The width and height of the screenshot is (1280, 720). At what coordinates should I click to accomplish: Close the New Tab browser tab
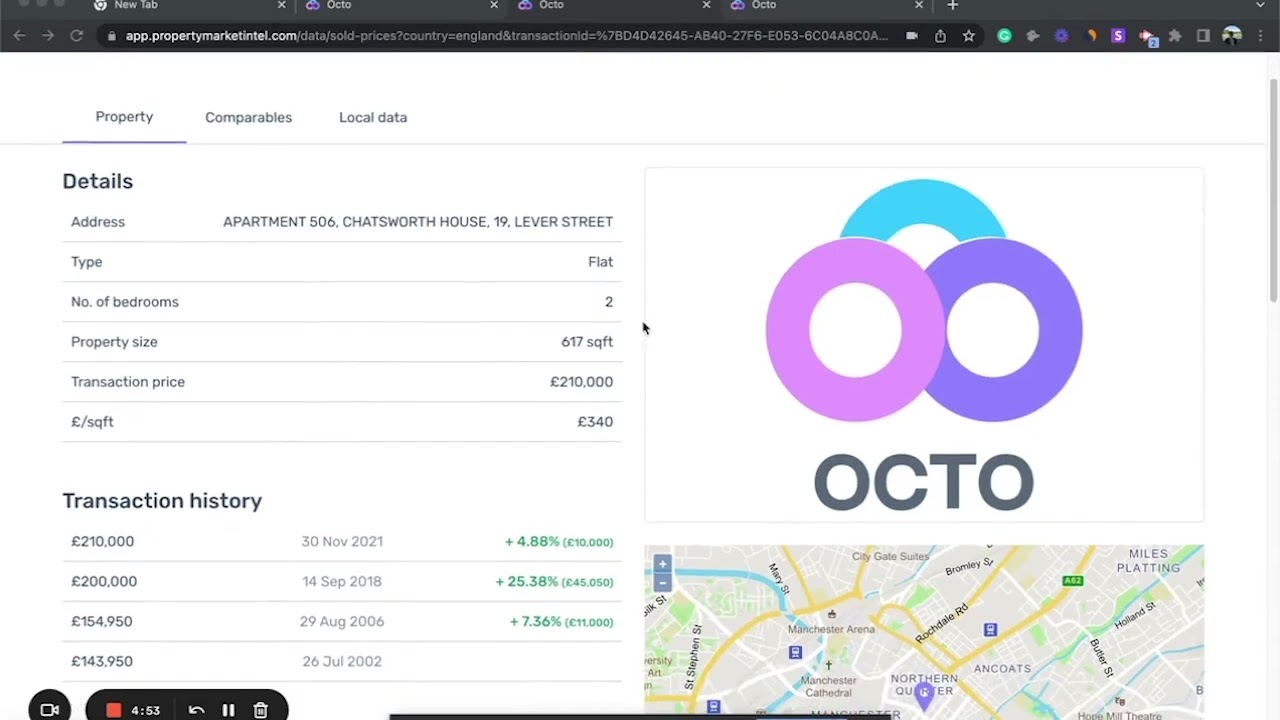pyautogui.click(x=281, y=5)
